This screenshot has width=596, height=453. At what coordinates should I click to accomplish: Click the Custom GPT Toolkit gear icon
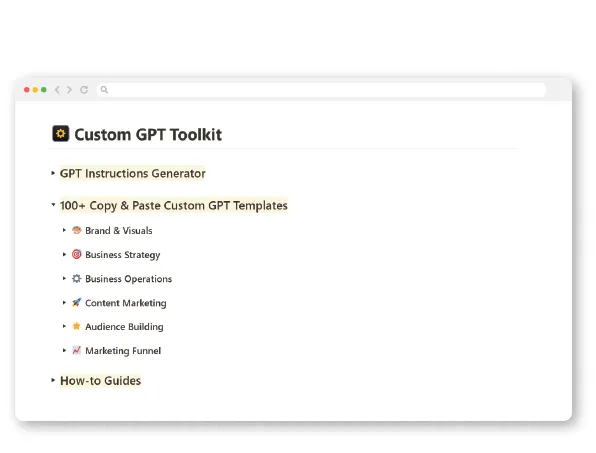pos(61,134)
